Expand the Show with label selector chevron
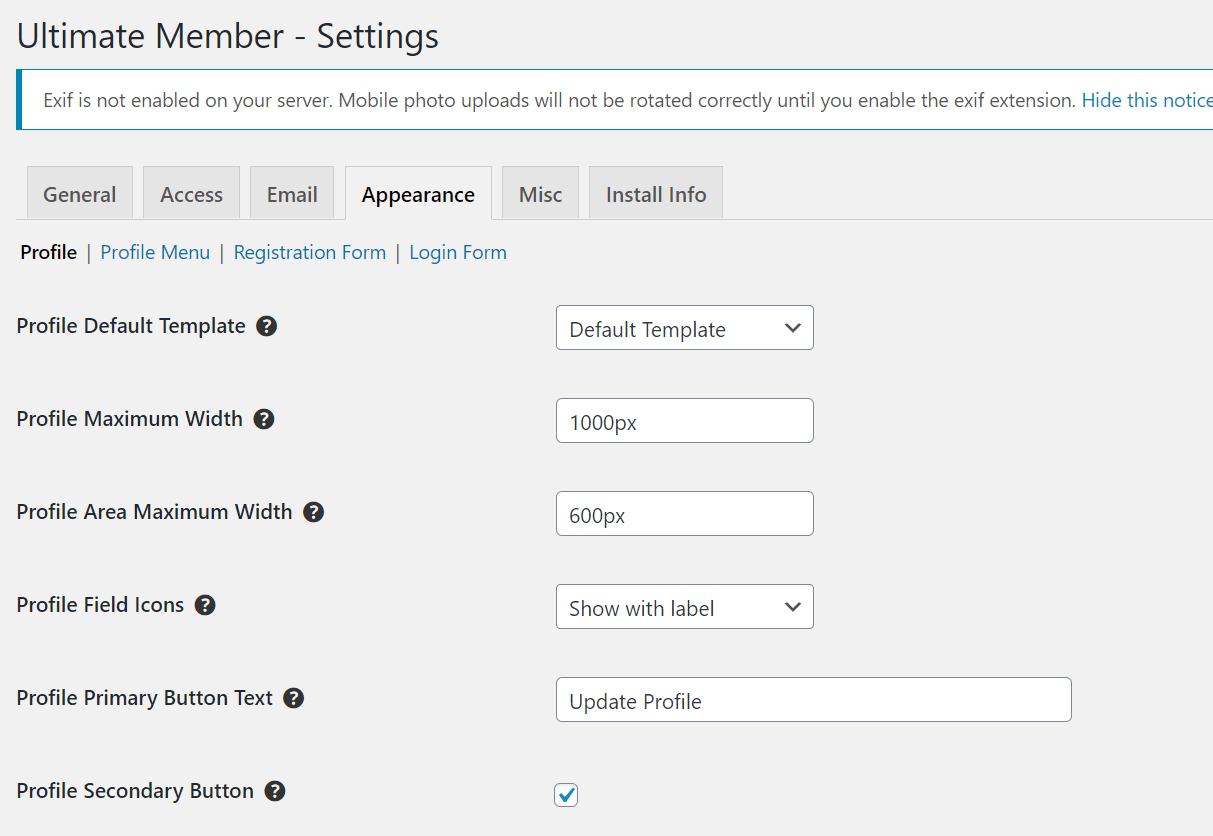The width and height of the screenshot is (1213, 836). coord(792,606)
